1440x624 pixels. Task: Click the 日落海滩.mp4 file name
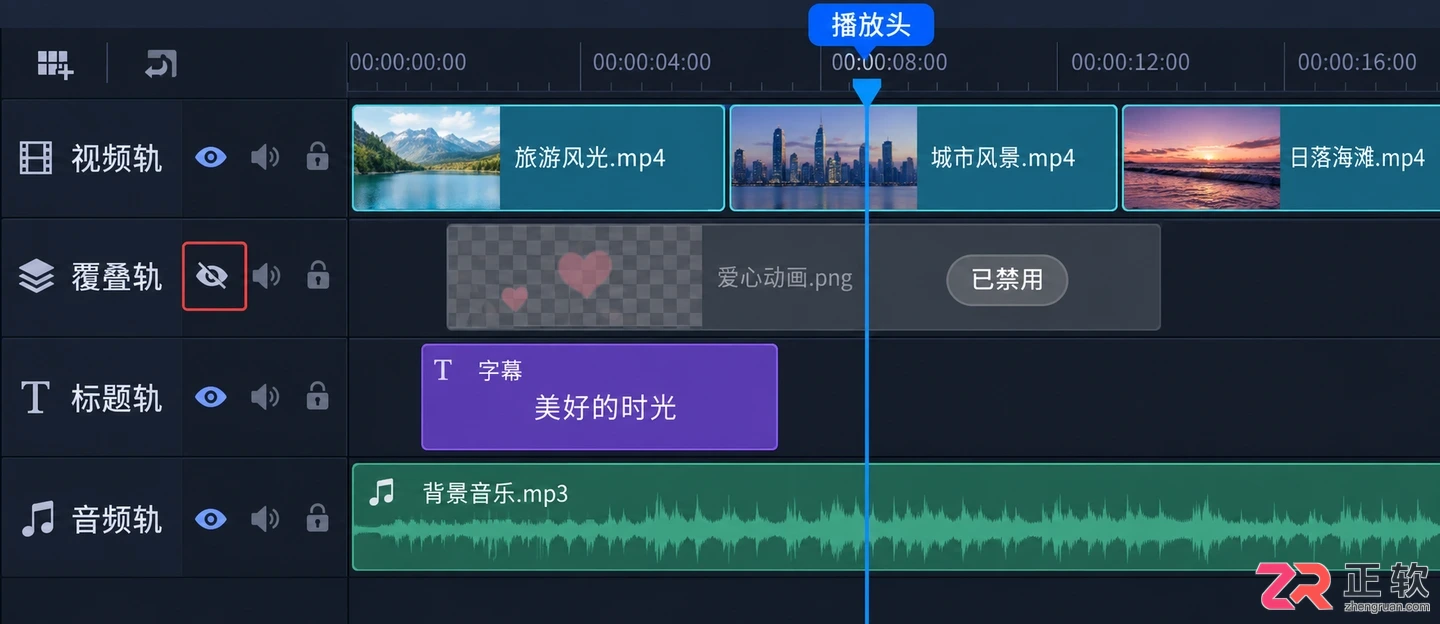[1357, 158]
